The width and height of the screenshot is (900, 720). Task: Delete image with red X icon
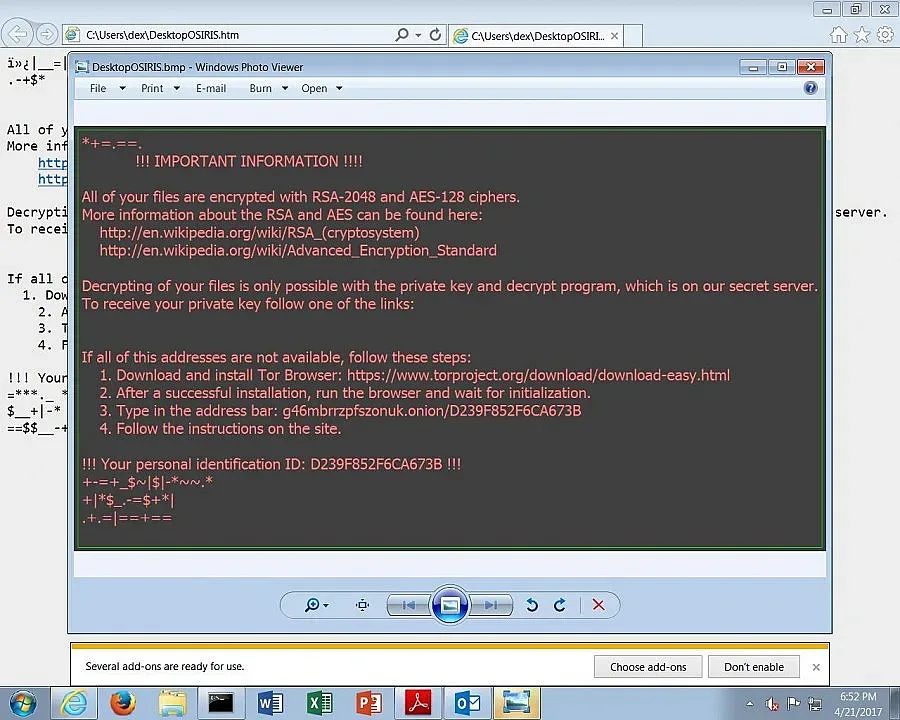598,605
